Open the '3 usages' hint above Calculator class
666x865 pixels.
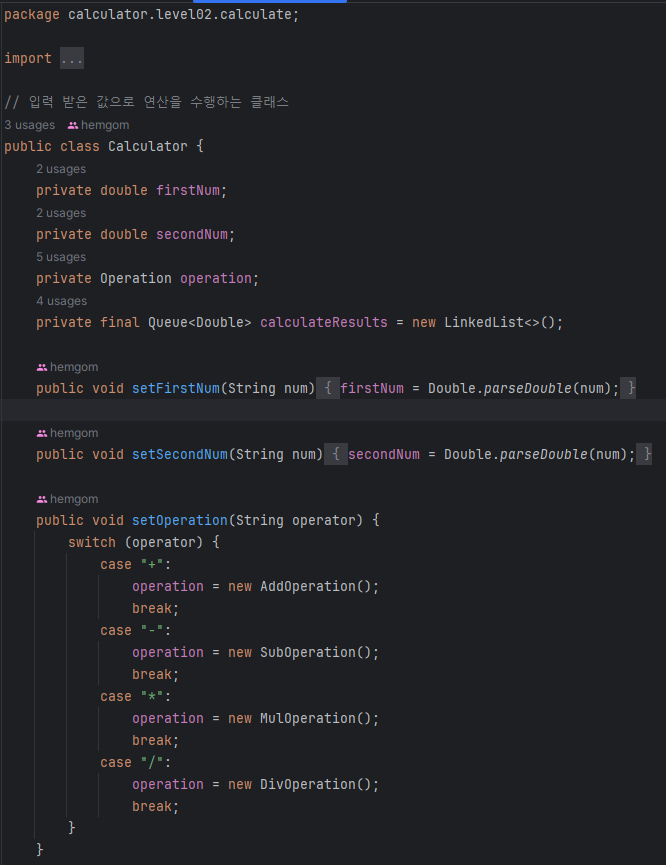pyautogui.click(x=30, y=125)
